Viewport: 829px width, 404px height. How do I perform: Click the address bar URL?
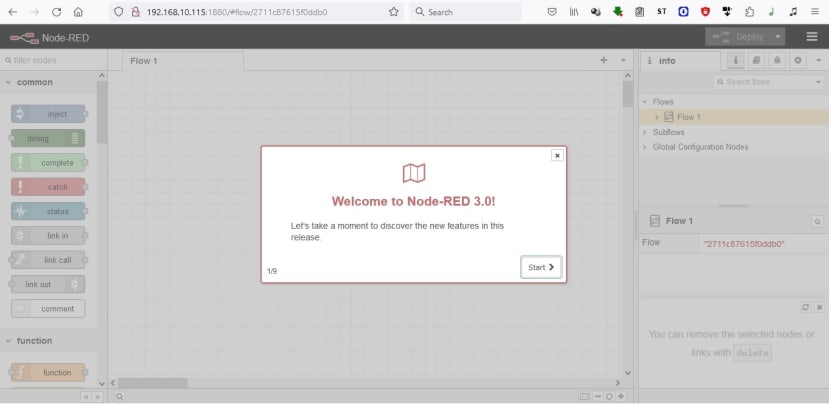coord(237,12)
